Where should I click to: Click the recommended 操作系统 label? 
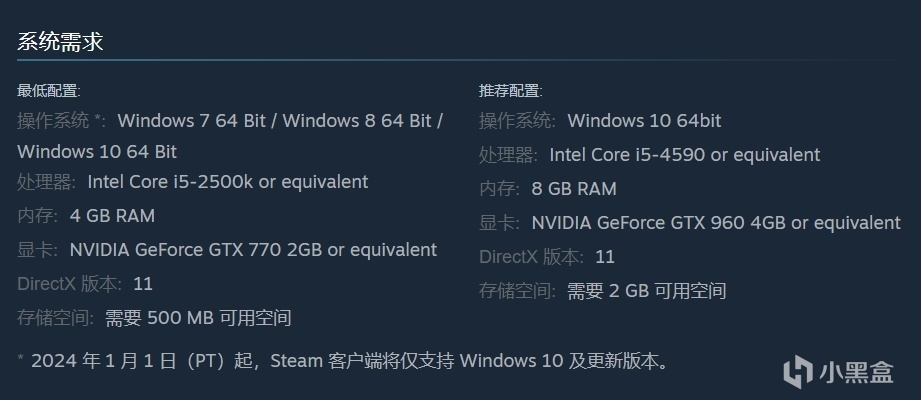516,121
